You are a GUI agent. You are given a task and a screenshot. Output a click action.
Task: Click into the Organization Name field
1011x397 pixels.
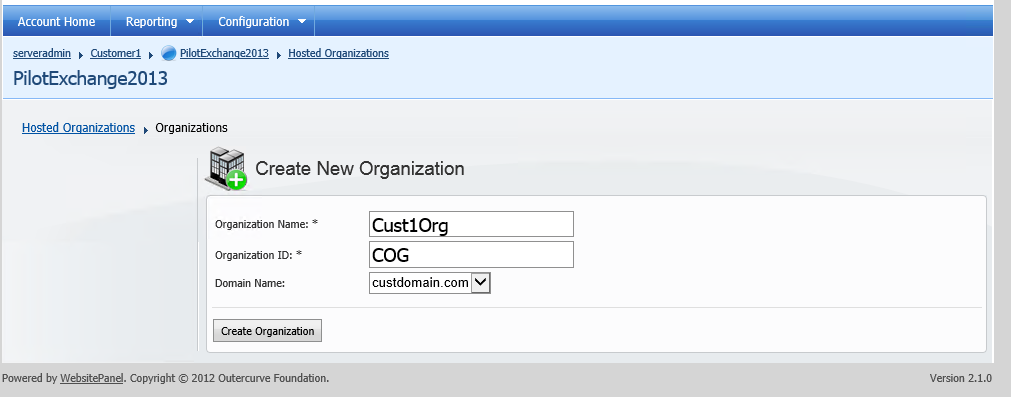(471, 224)
